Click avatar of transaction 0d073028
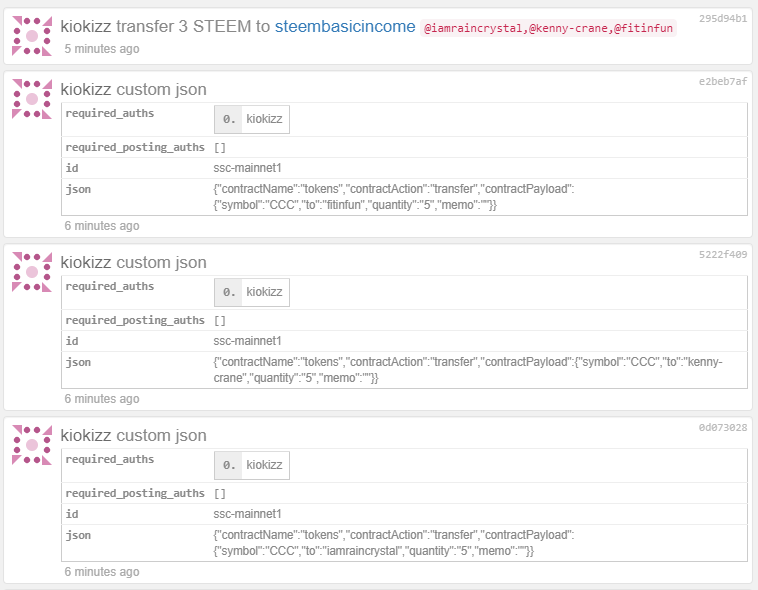The image size is (758, 590). click(x=32, y=445)
